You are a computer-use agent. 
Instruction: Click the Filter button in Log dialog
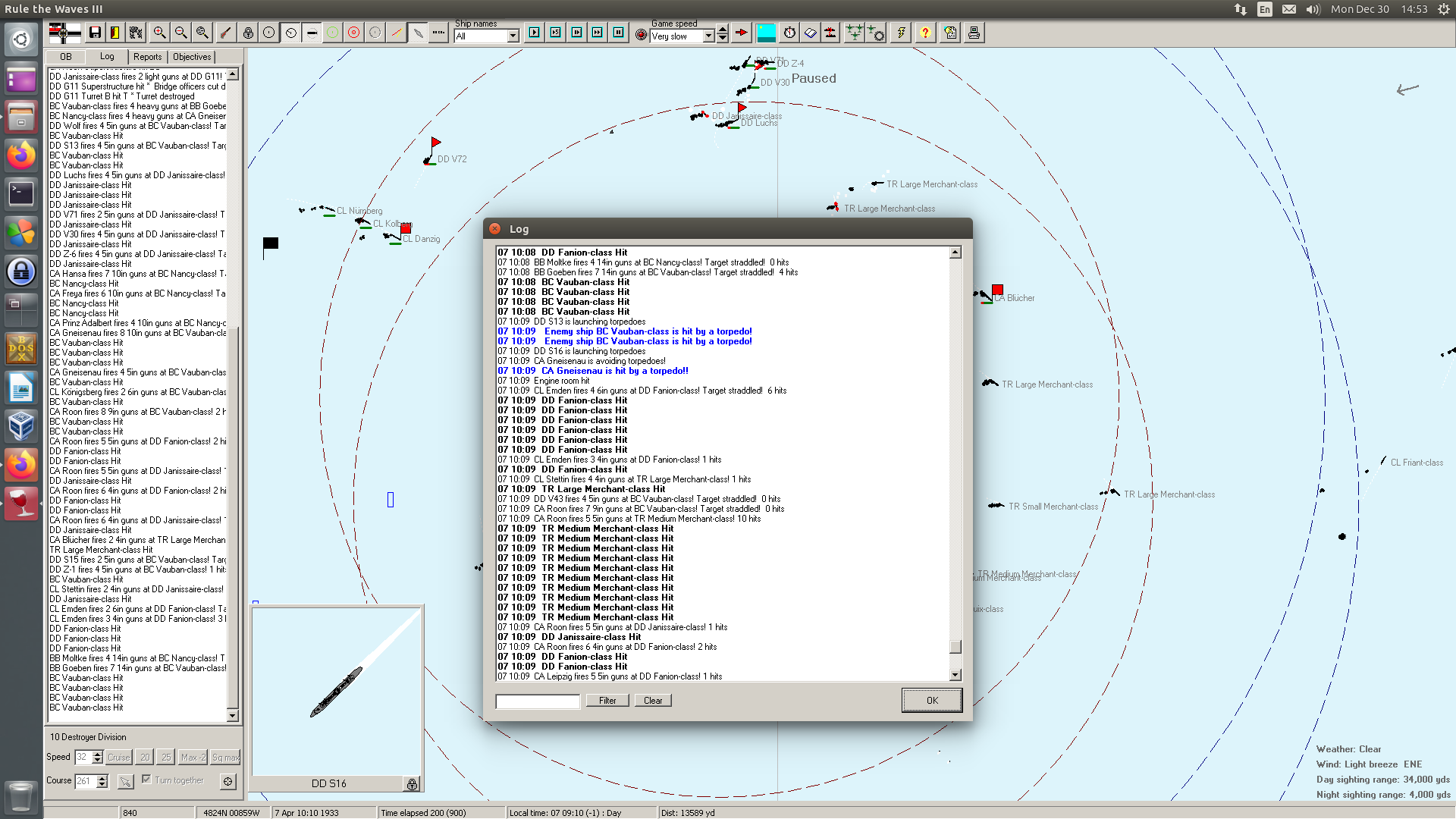[607, 701]
